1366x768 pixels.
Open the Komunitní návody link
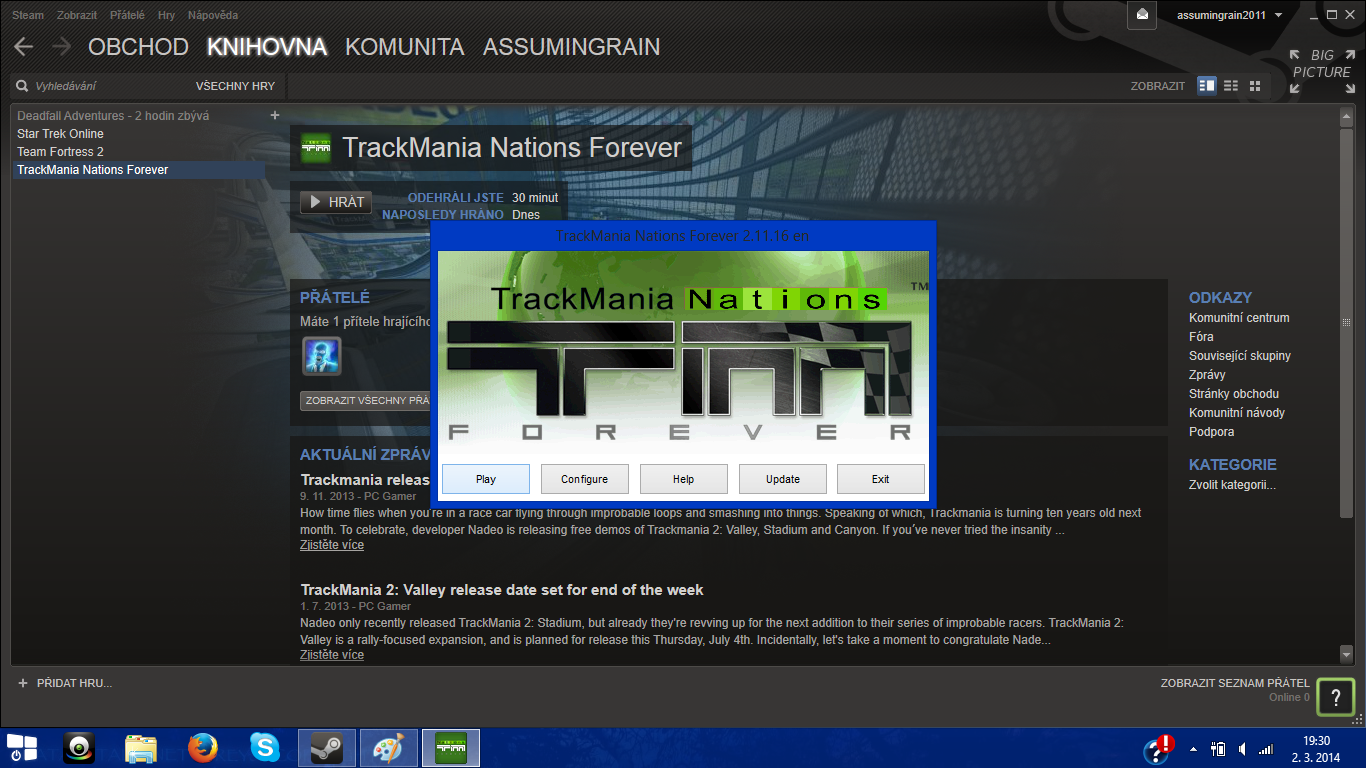(1237, 413)
